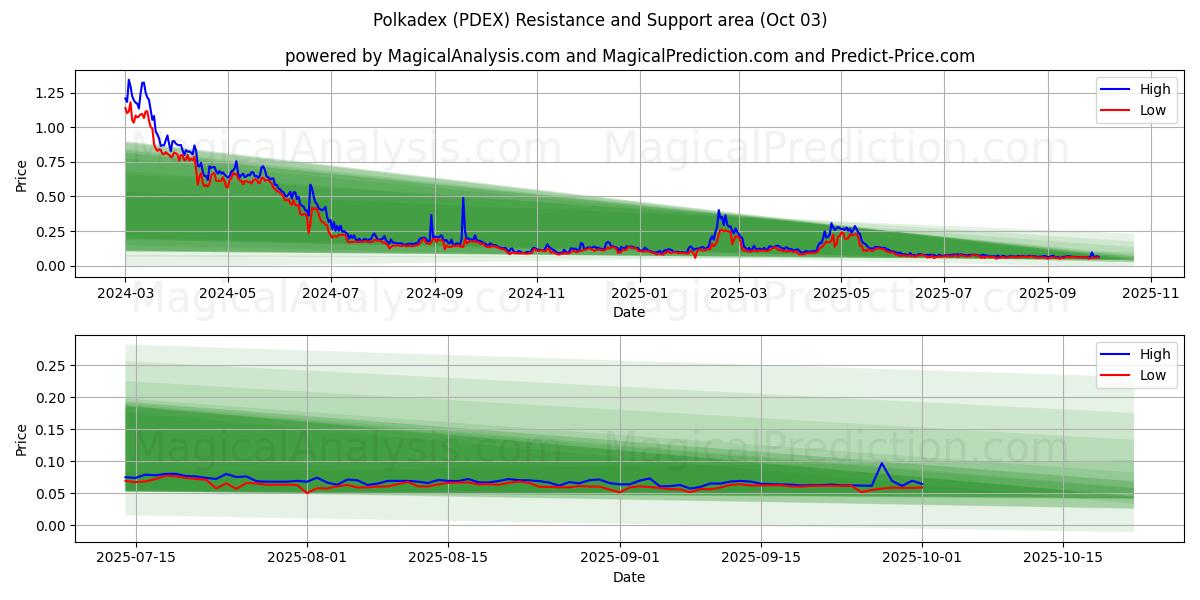Click the blue High line sample in bottom legend
Image resolution: width=1200 pixels, height=600 pixels.
tap(1116, 354)
